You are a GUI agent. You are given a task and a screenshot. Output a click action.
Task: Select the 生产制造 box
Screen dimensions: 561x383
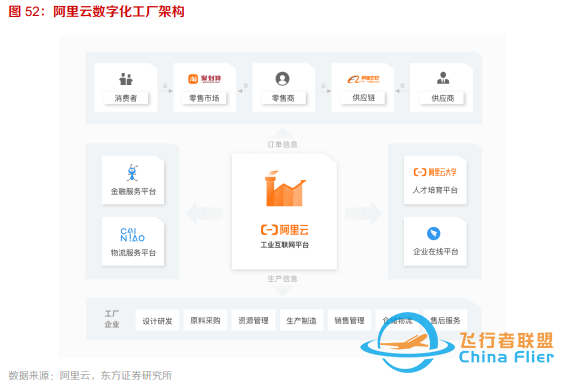[302, 320]
